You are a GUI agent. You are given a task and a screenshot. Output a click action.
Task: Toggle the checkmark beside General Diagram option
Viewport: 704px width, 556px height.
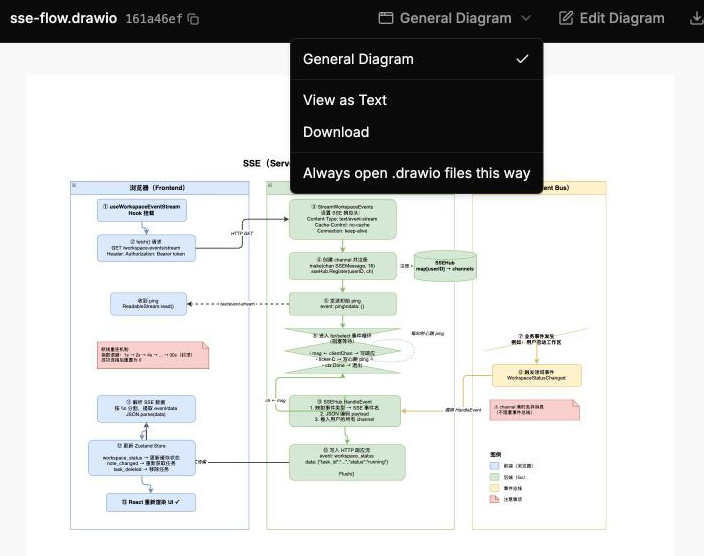[522, 59]
